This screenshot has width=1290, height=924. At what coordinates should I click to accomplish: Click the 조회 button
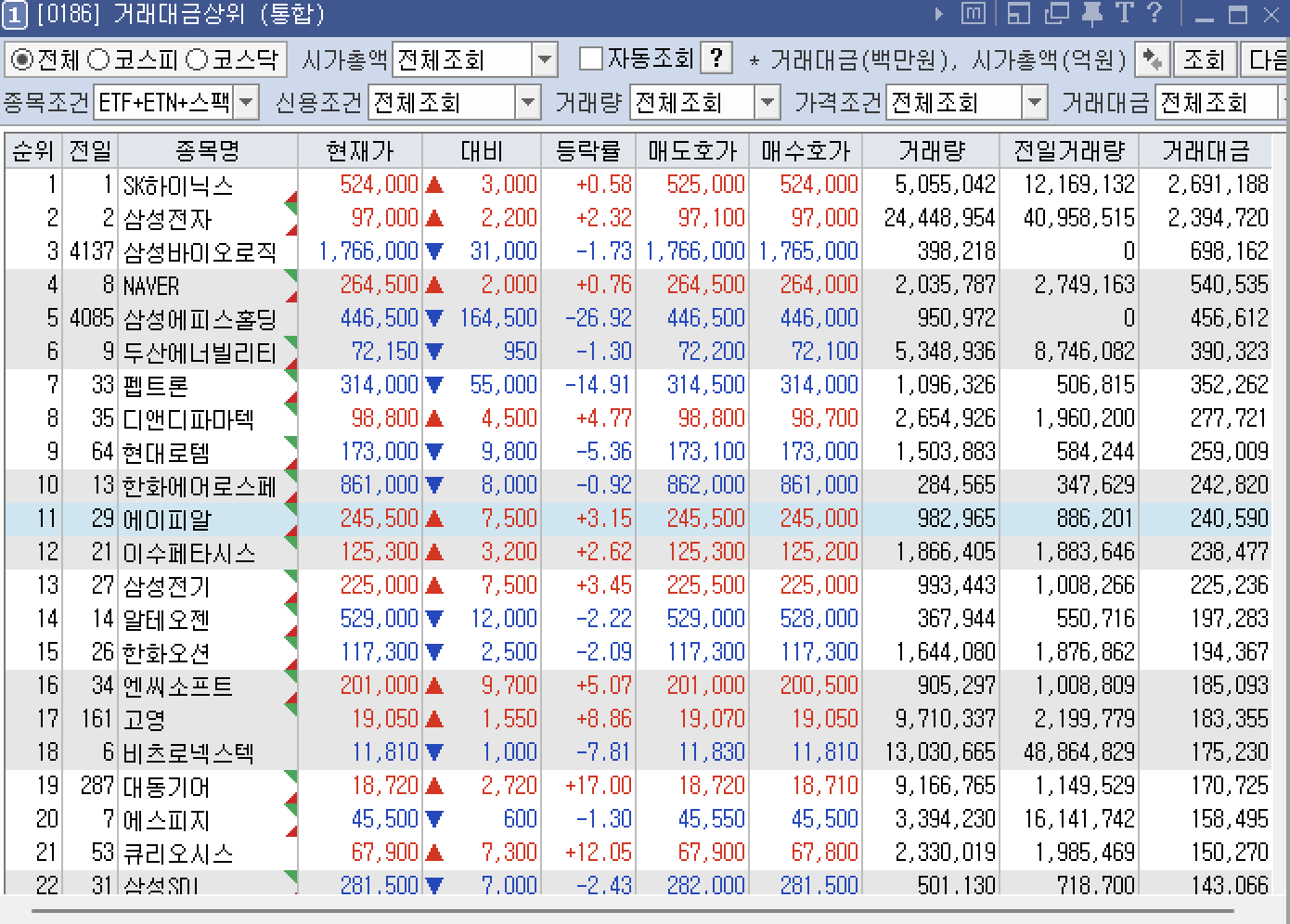pos(1204,59)
